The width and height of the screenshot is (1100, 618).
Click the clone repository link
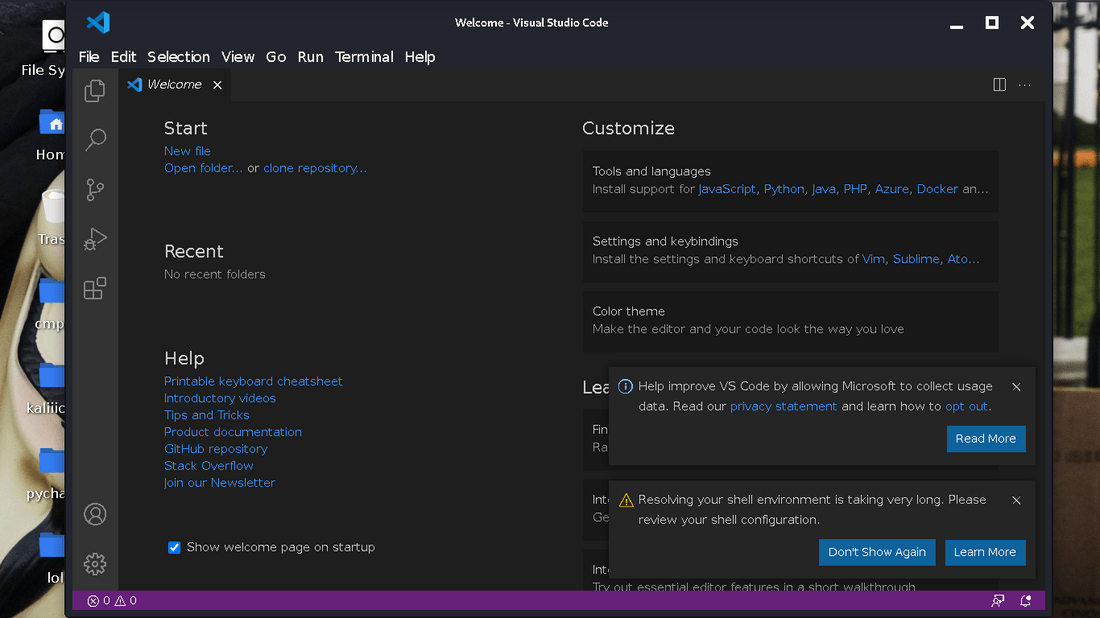[314, 168]
